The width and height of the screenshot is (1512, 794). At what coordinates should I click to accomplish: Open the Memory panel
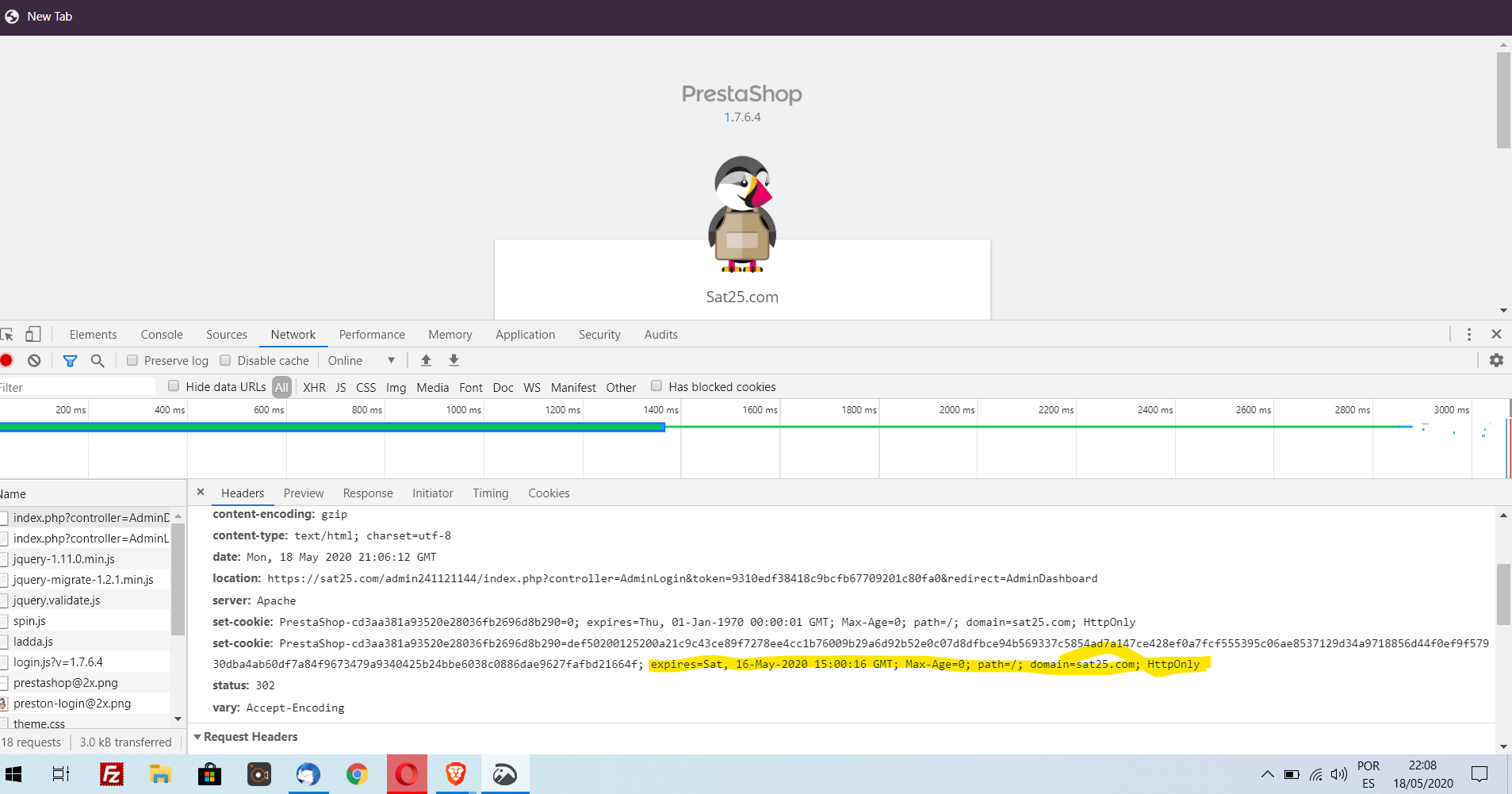[x=450, y=335]
